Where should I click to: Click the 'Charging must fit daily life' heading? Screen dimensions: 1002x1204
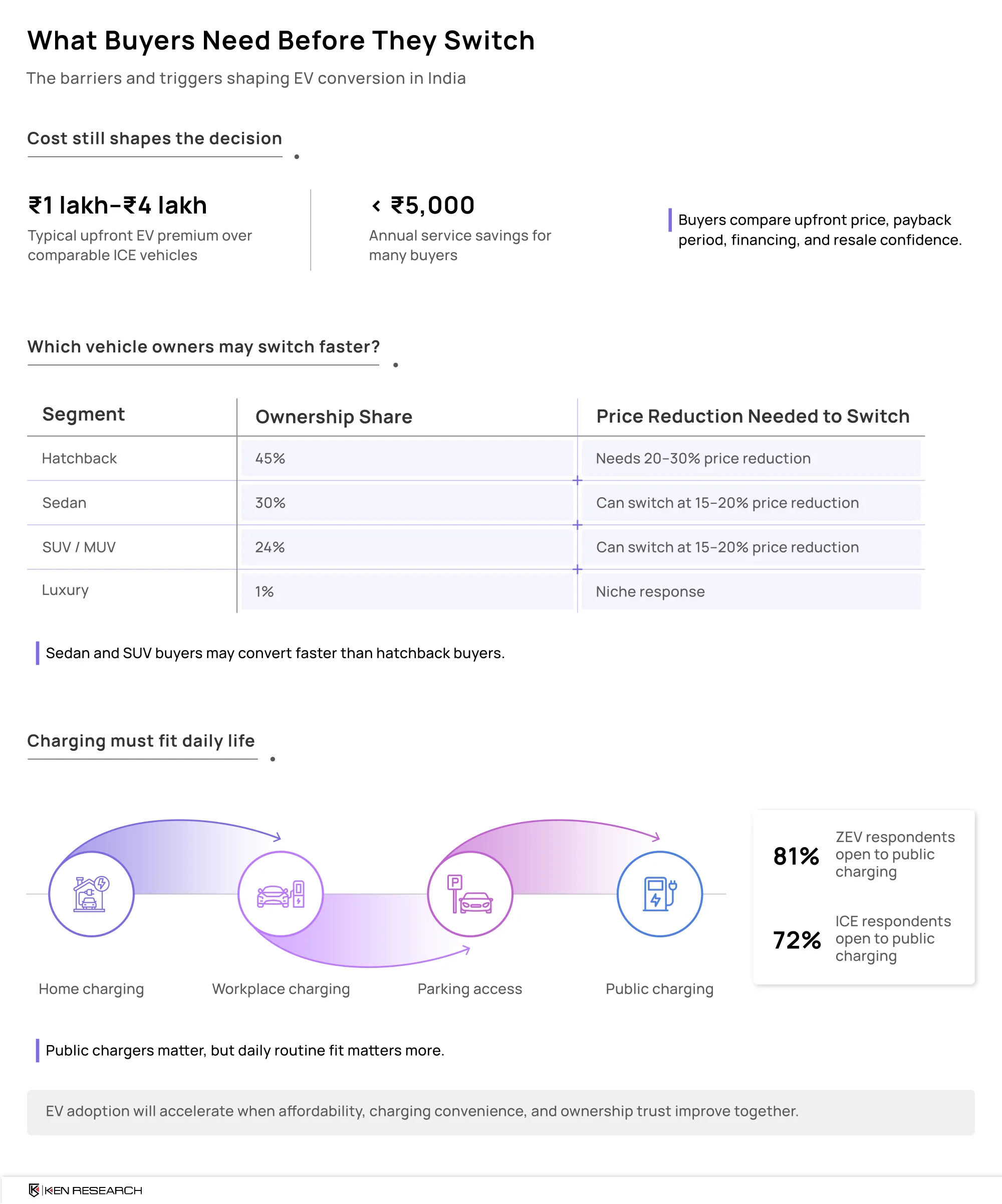tap(141, 741)
